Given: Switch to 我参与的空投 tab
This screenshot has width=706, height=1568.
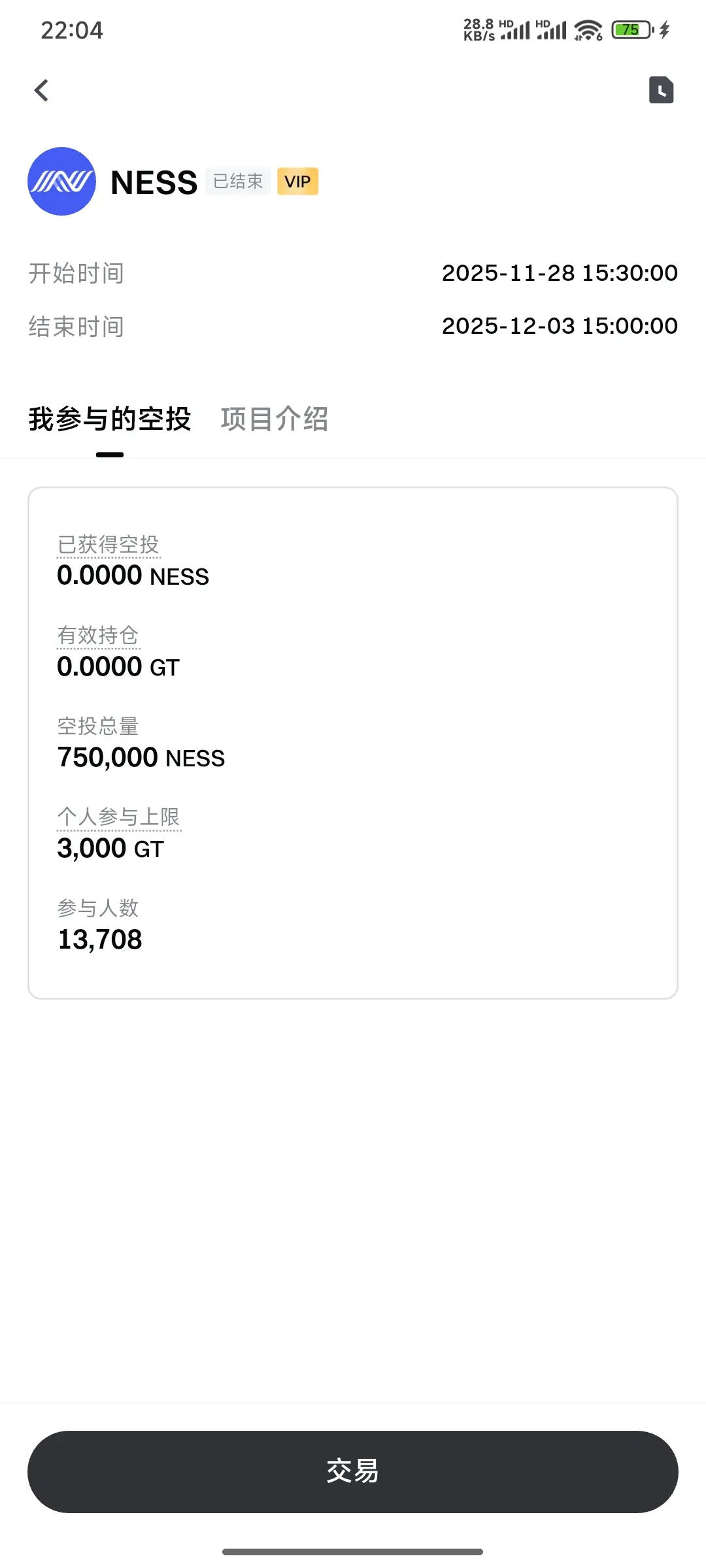Looking at the screenshot, I should coord(109,419).
